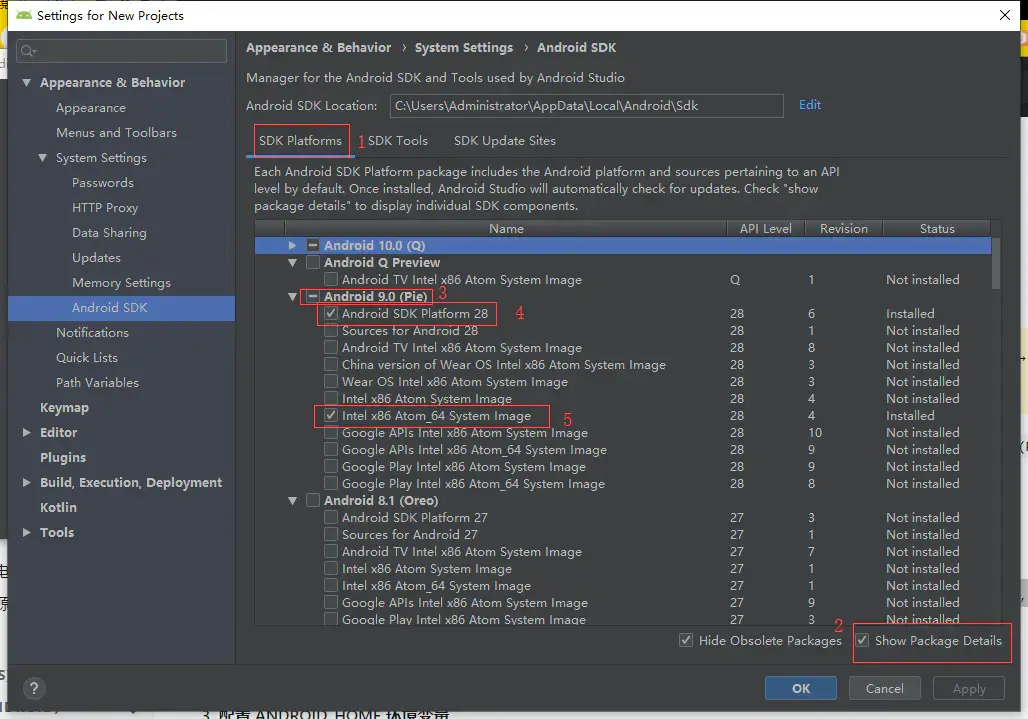Check China version of Wear OS image

coord(331,364)
